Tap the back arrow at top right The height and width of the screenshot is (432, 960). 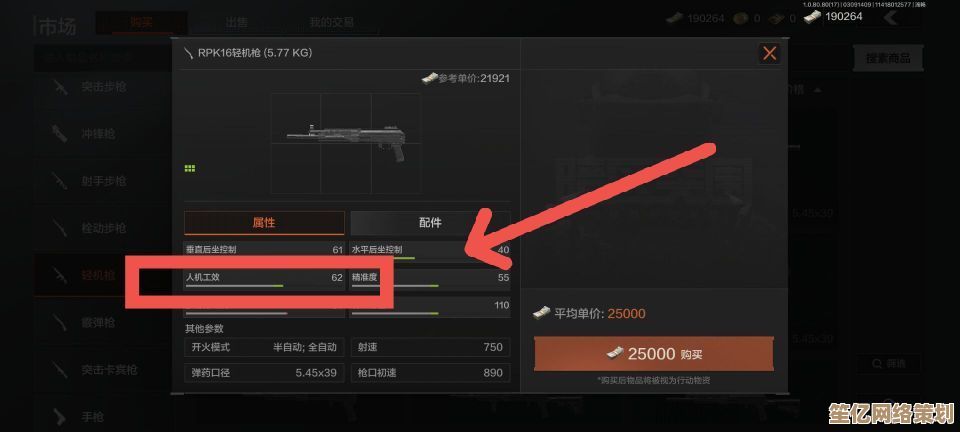tap(891, 18)
